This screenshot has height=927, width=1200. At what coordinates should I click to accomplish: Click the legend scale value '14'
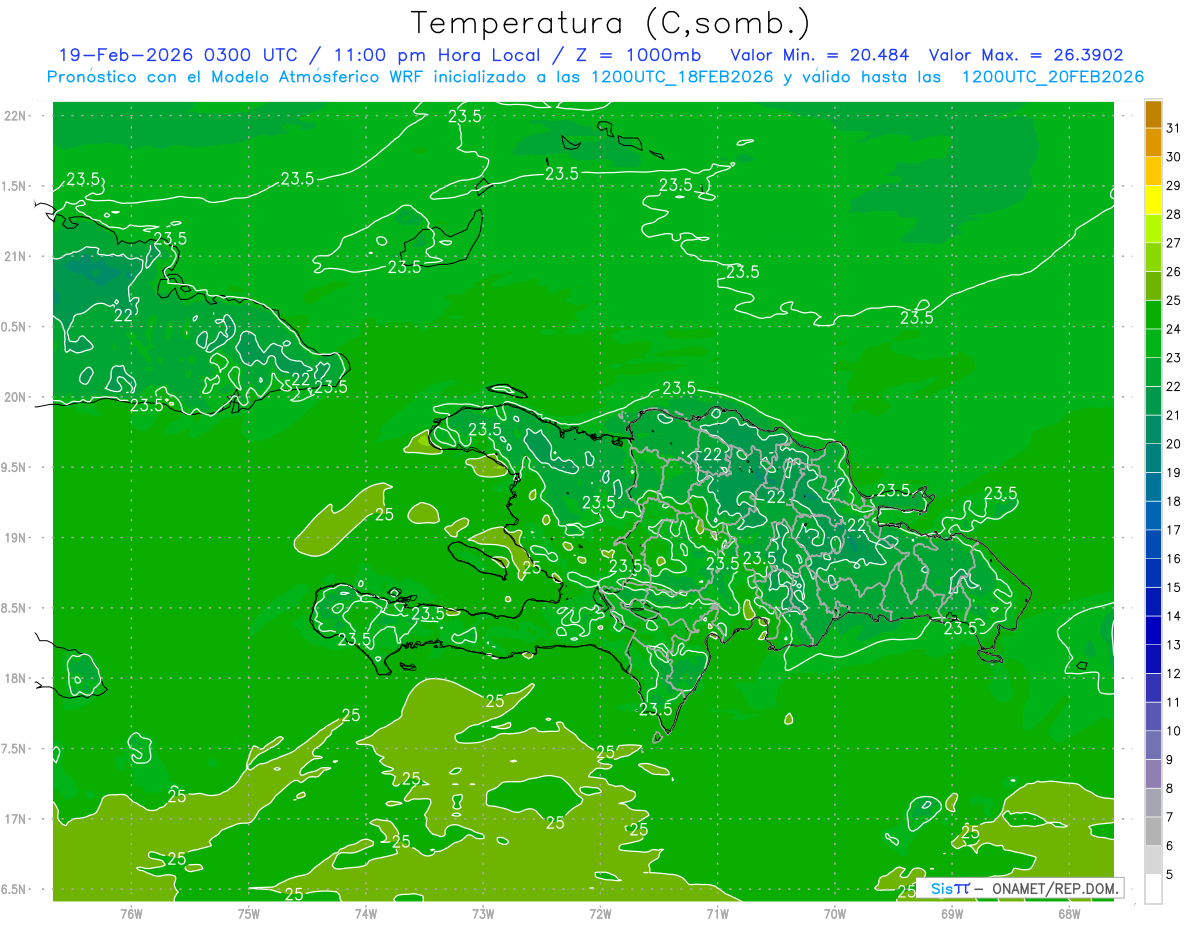(x=1174, y=616)
